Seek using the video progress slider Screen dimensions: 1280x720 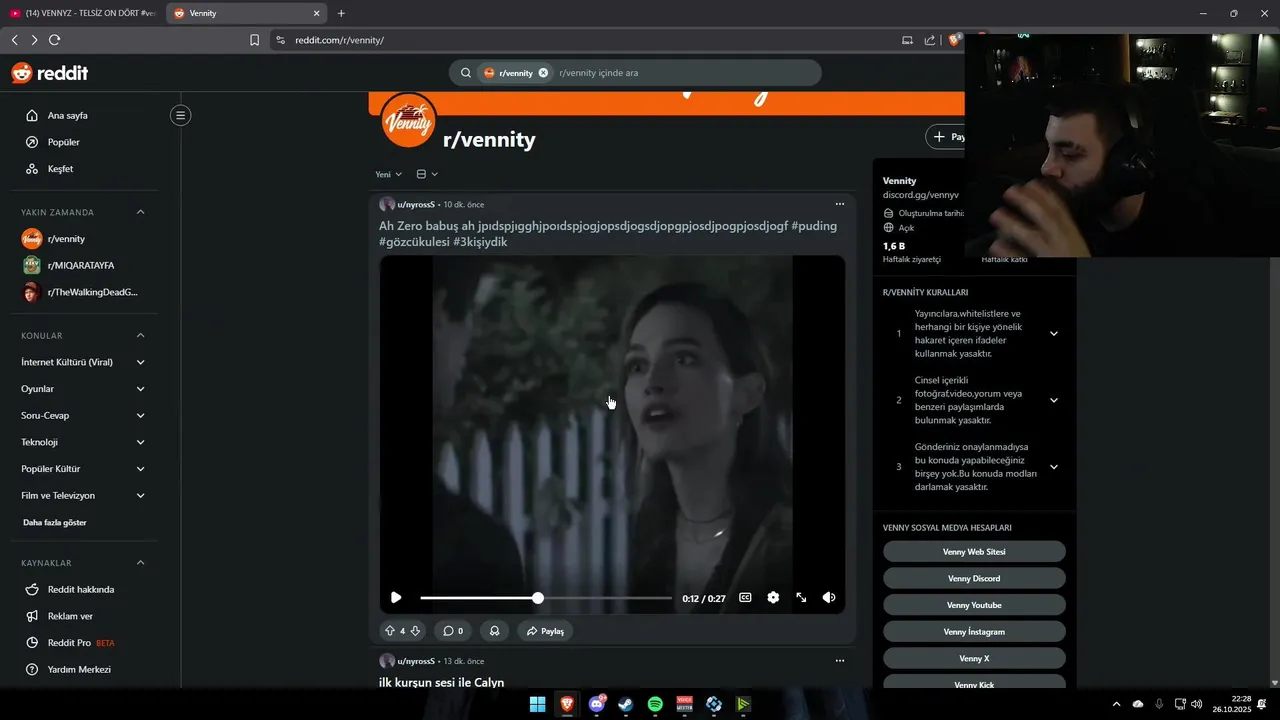coord(546,598)
